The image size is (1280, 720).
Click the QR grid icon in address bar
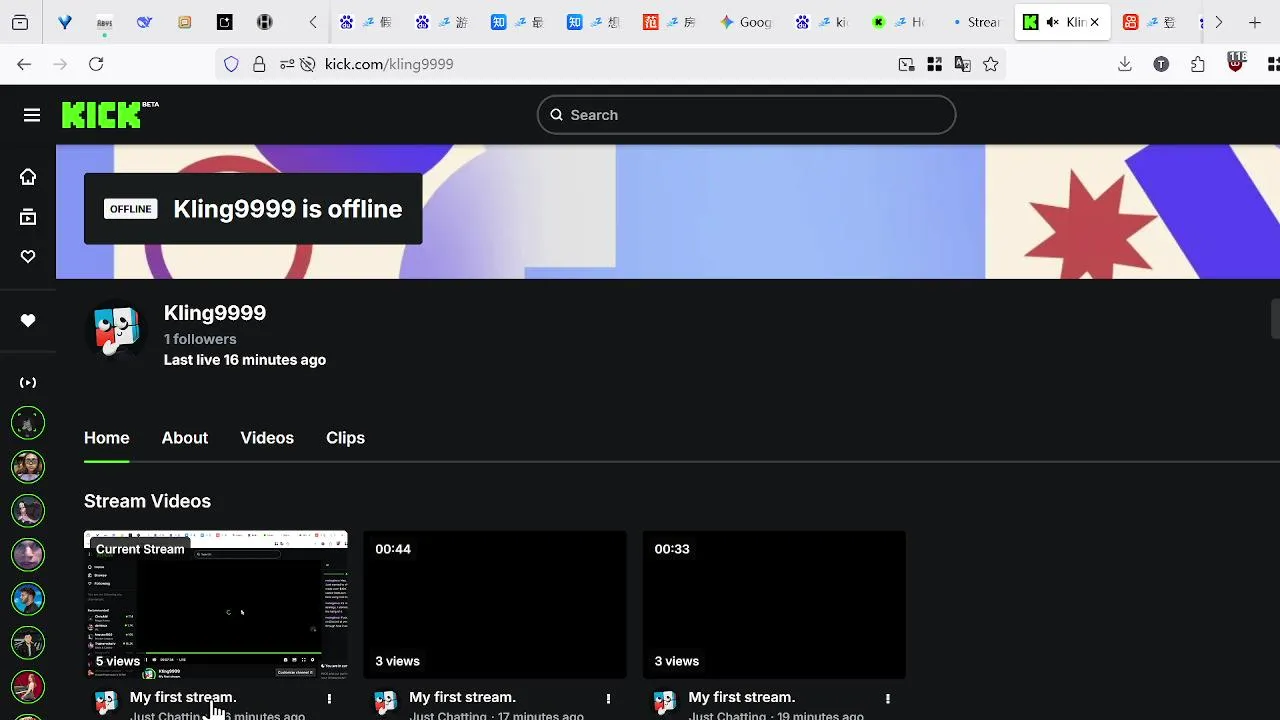point(934,64)
